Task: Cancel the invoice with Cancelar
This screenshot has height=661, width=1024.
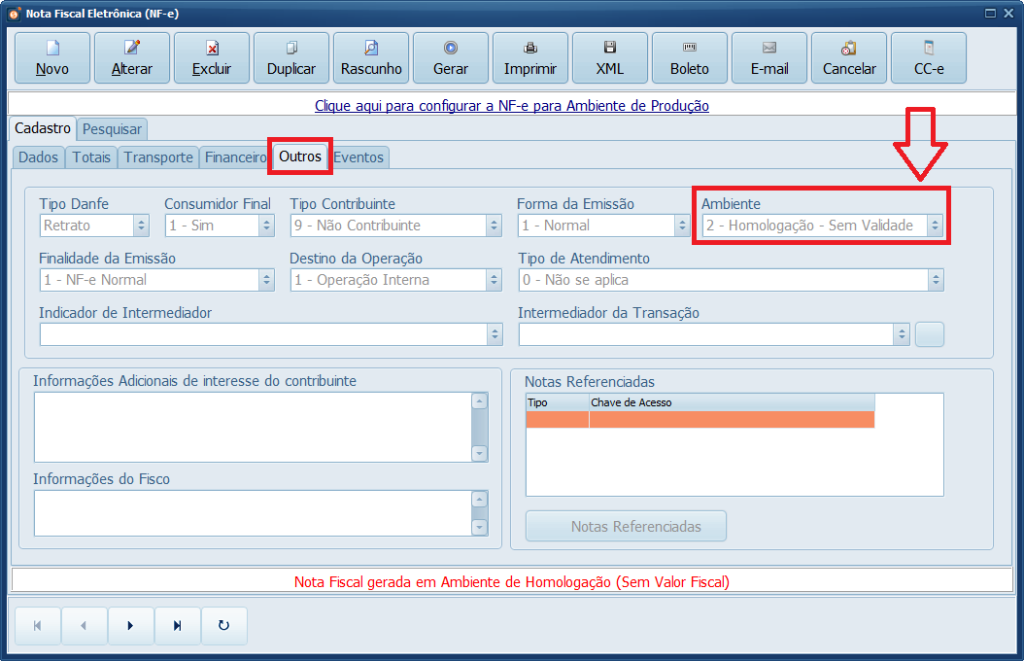Action: tap(849, 58)
